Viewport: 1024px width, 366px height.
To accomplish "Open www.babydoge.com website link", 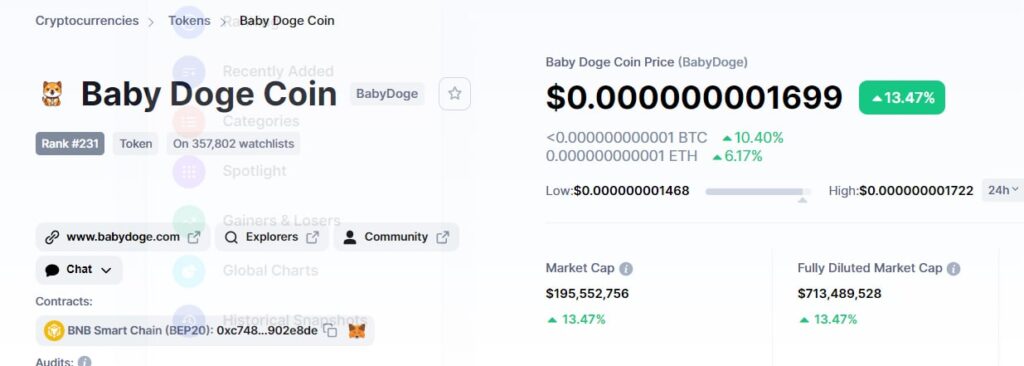I will (x=123, y=237).
